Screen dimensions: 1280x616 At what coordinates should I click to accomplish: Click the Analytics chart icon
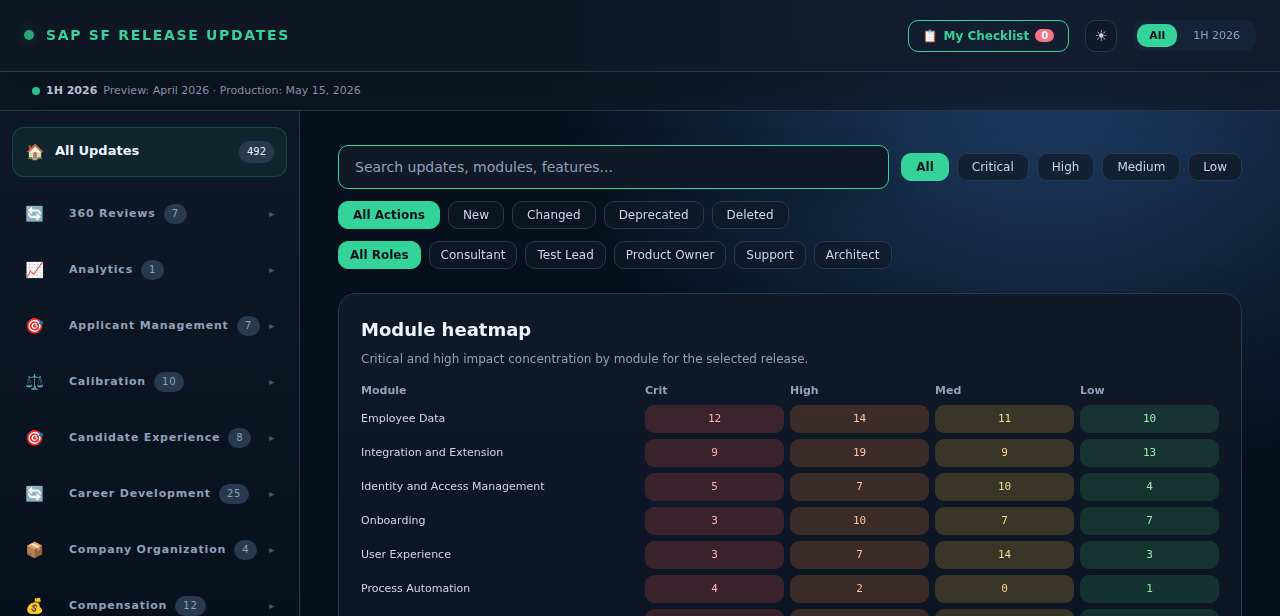point(35,270)
